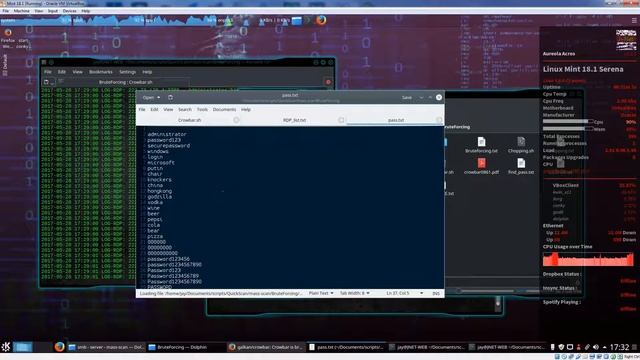The image size is (640, 360).
Task: Click the volume icon in system tray
Action: point(596,347)
